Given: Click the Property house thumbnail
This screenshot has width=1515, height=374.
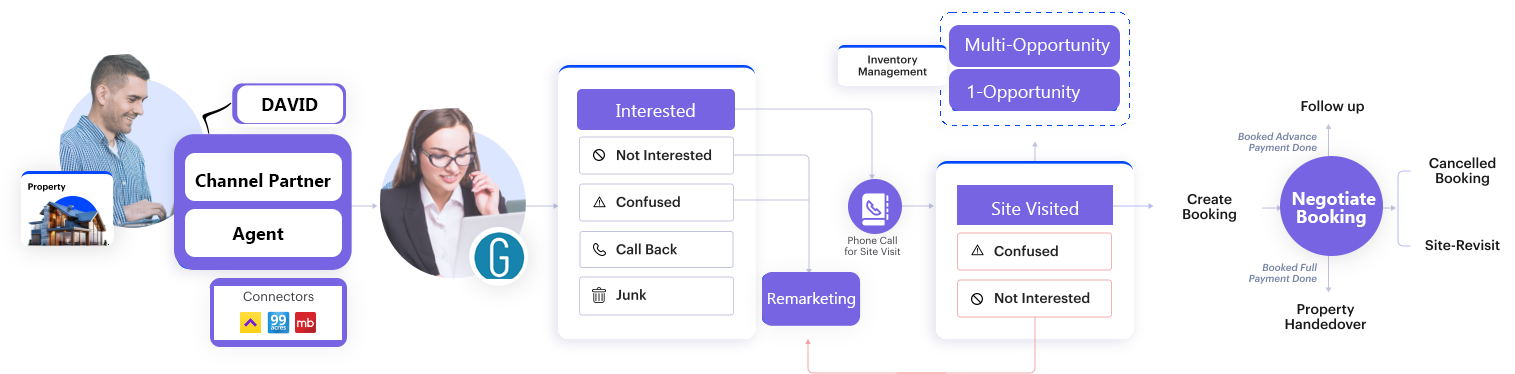Looking at the screenshot, I should click(x=66, y=209).
